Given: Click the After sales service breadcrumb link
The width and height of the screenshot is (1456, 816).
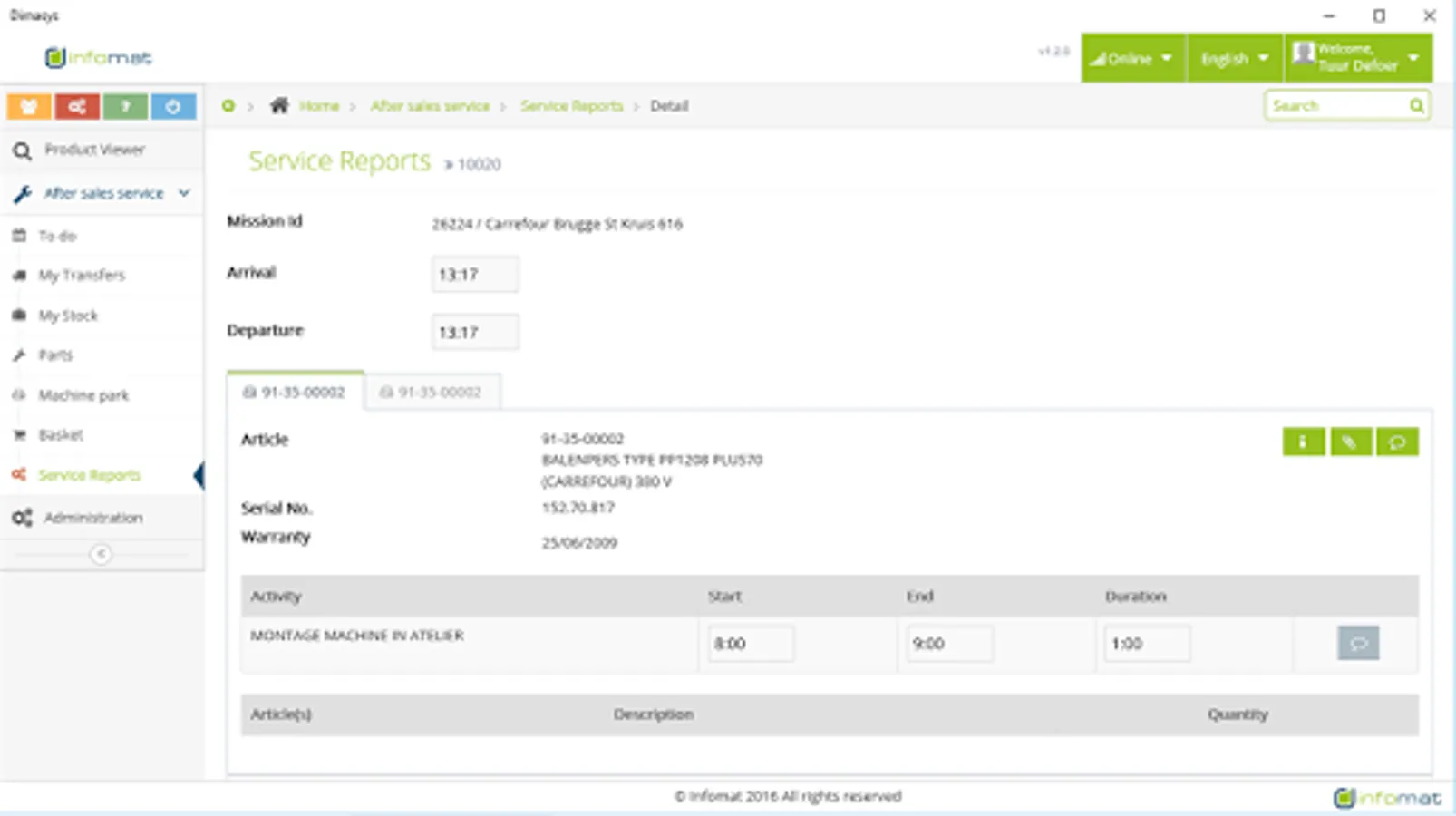Looking at the screenshot, I should (430, 106).
